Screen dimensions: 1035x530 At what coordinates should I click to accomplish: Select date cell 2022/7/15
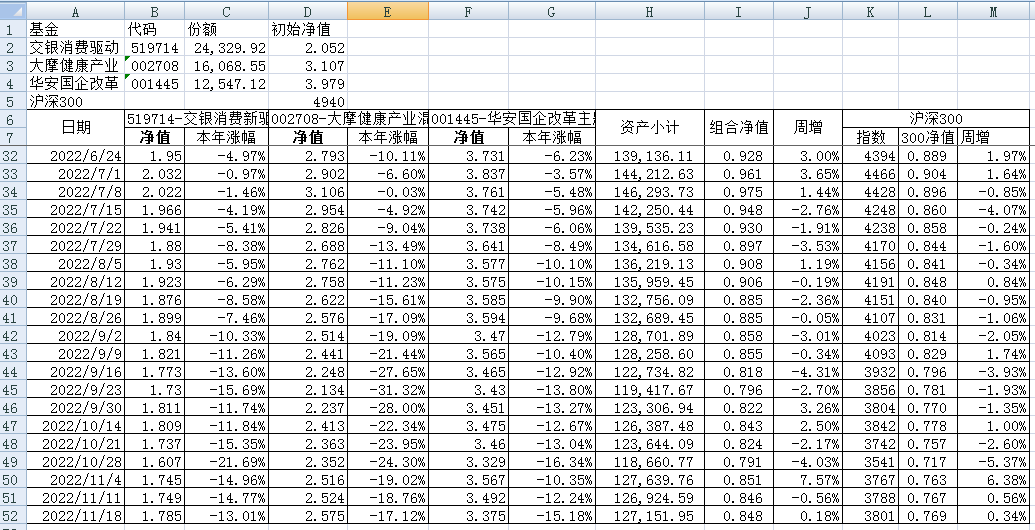tap(75, 210)
